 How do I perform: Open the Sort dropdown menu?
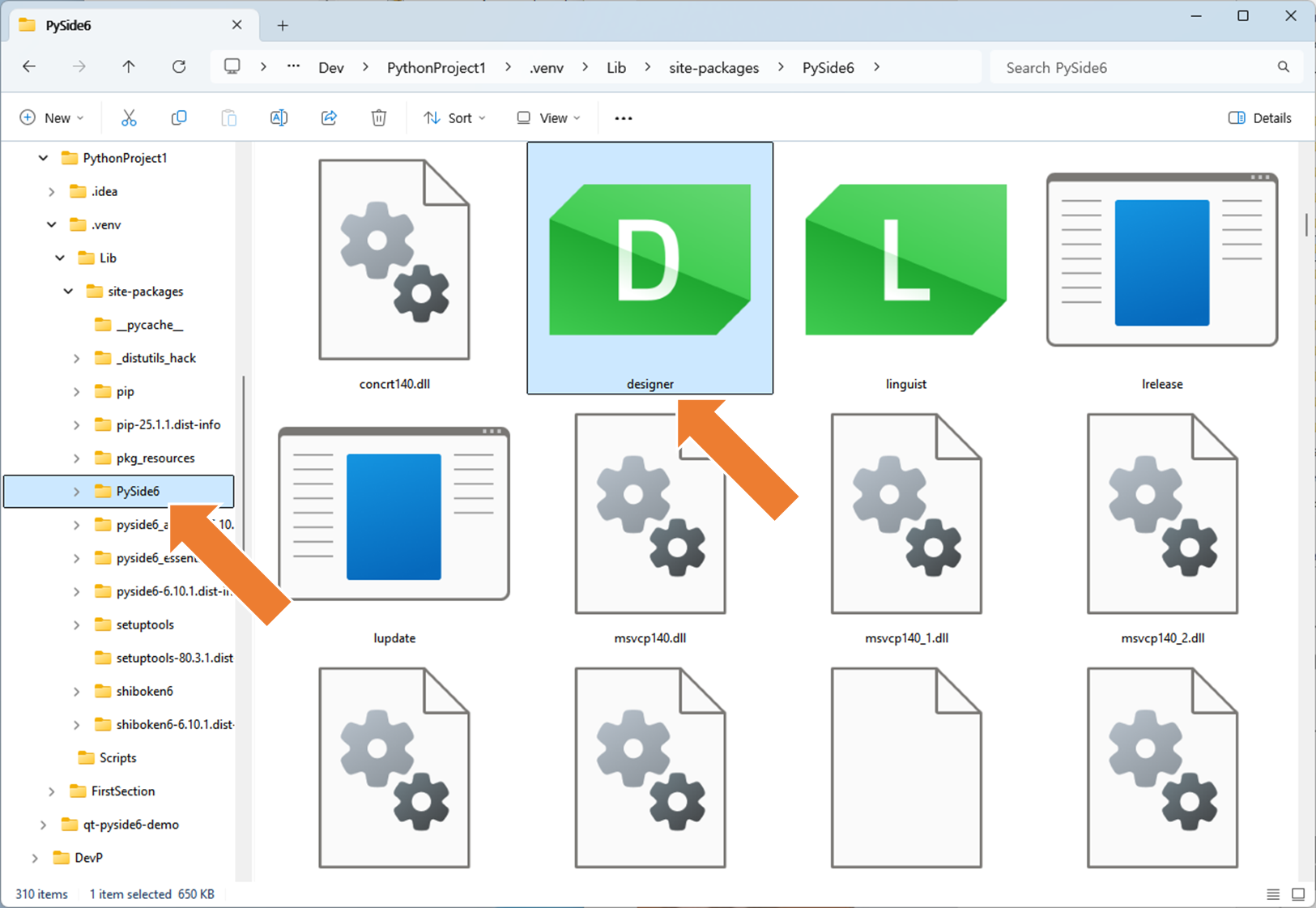455,118
